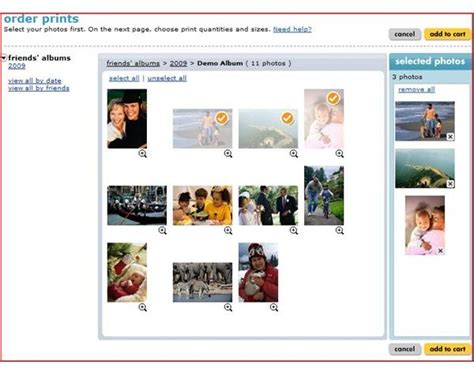Remove beach photo from selected photos
474x368 pixels.
point(450,137)
